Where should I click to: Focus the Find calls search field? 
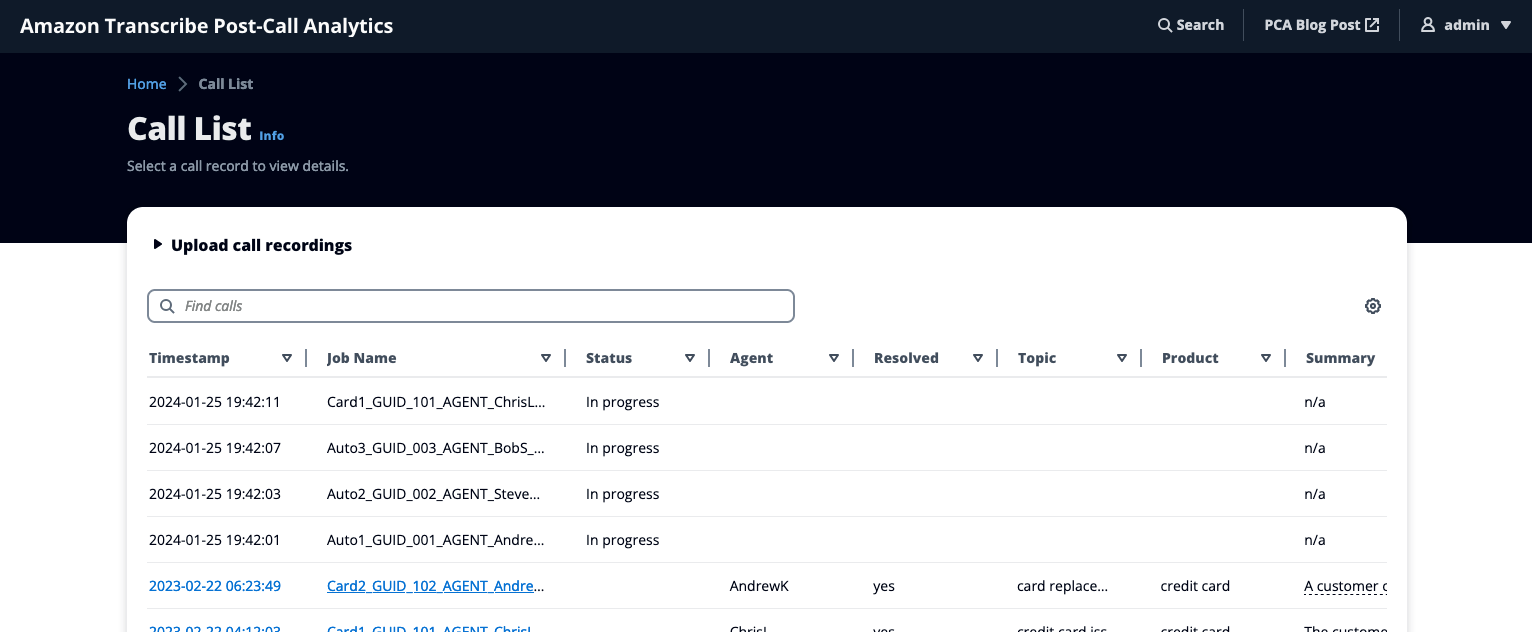coord(471,306)
